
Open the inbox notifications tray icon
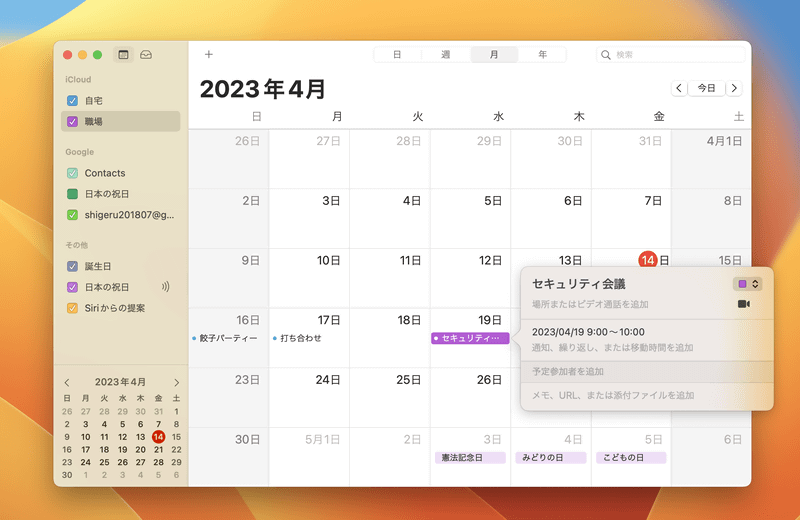pos(146,55)
